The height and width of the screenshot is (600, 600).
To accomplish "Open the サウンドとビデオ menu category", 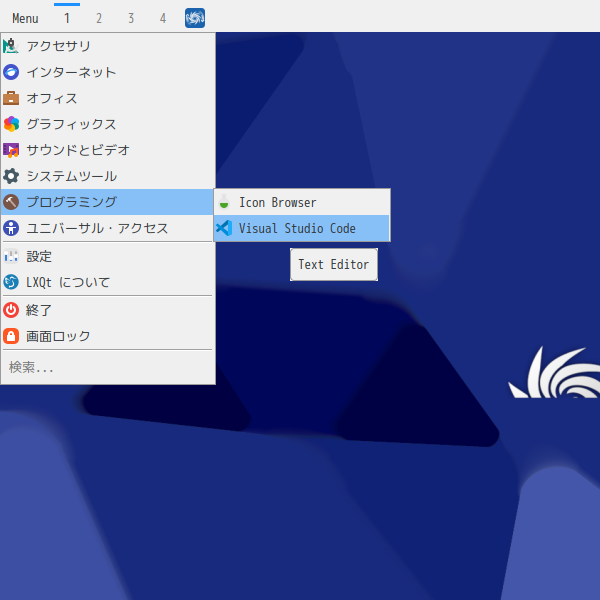I will [107, 150].
